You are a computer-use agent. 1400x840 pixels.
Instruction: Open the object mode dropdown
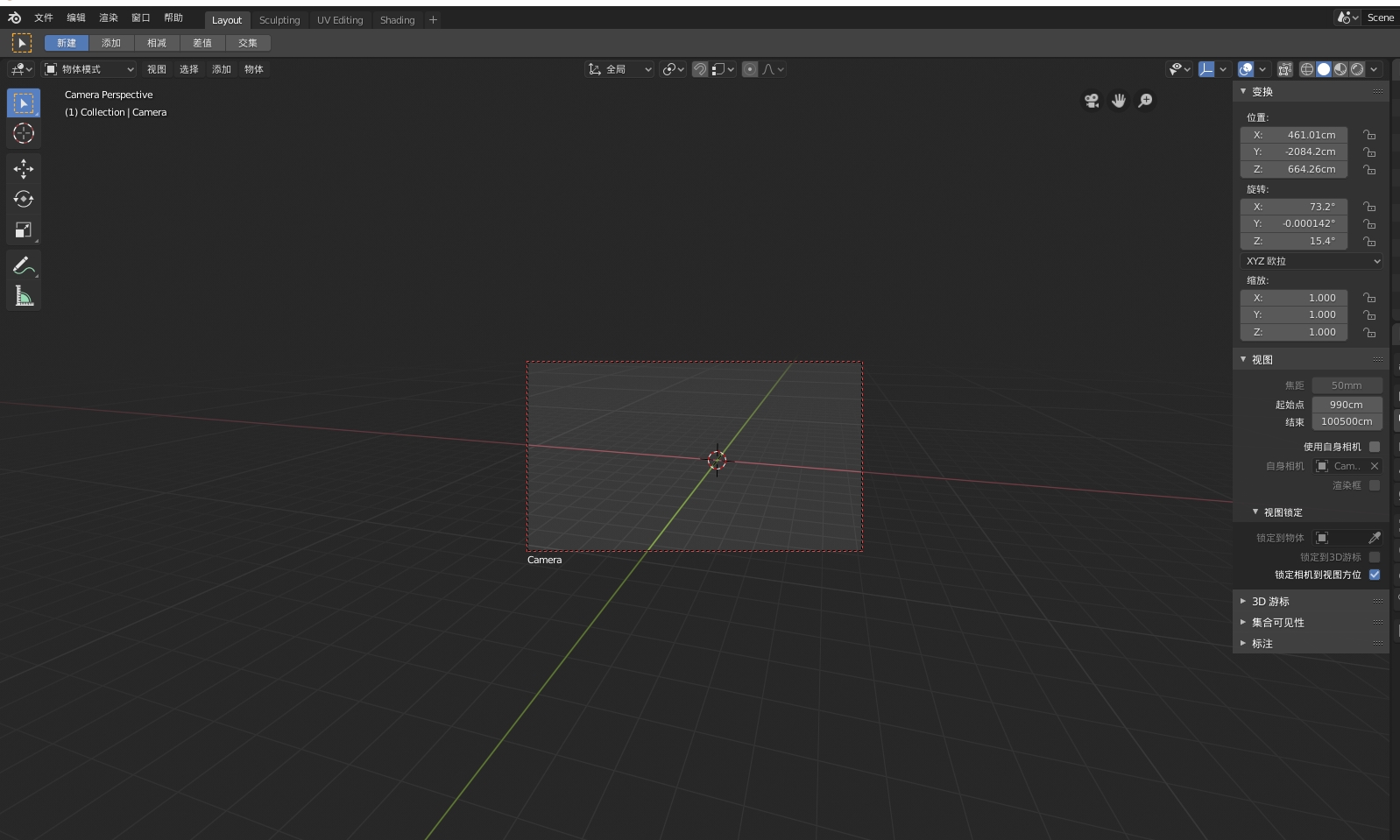pyautogui.click(x=89, y=69)
